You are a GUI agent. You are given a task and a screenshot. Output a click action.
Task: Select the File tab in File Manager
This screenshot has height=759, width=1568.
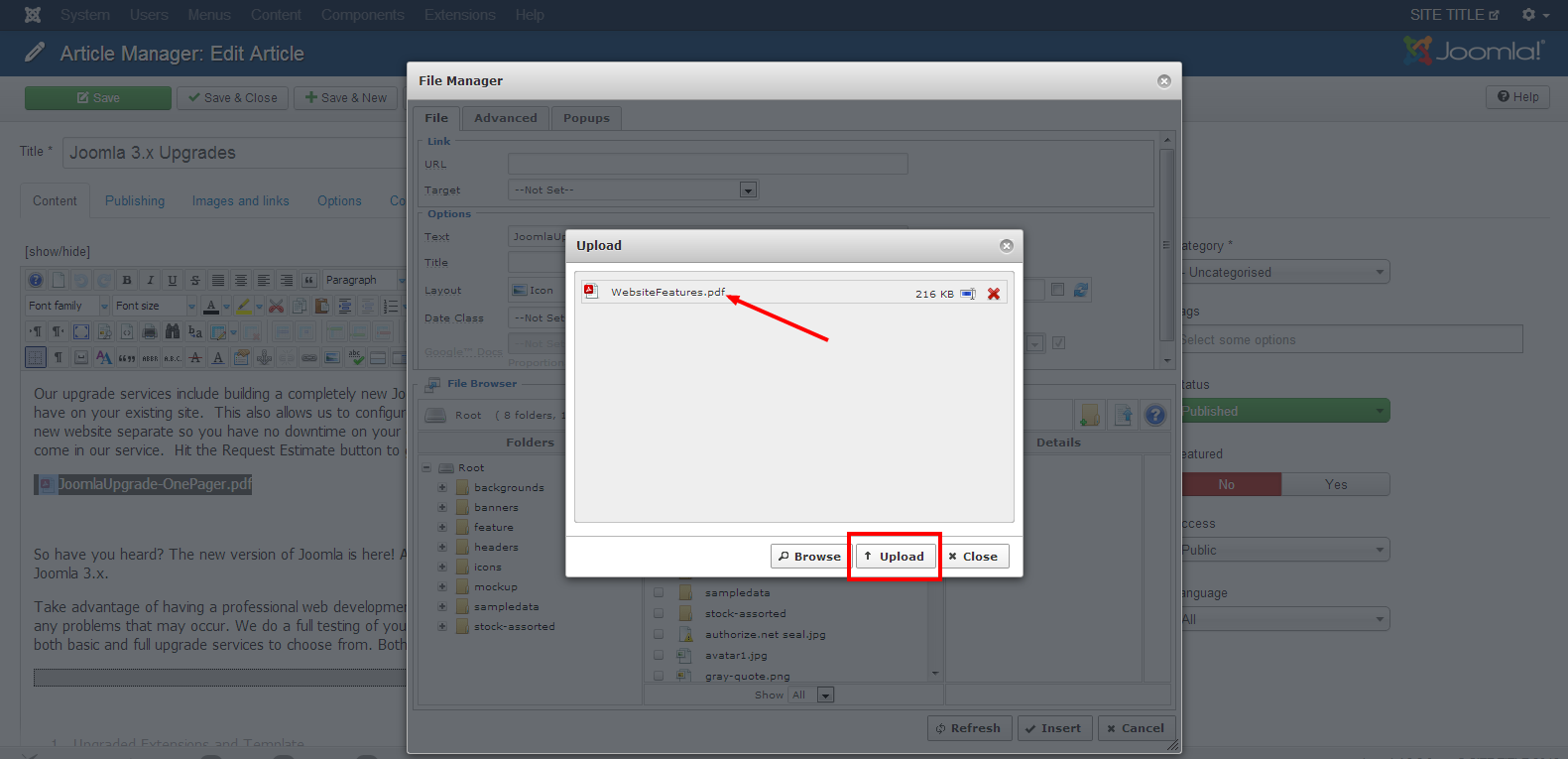pyautogui.click(x=436, y=118)
